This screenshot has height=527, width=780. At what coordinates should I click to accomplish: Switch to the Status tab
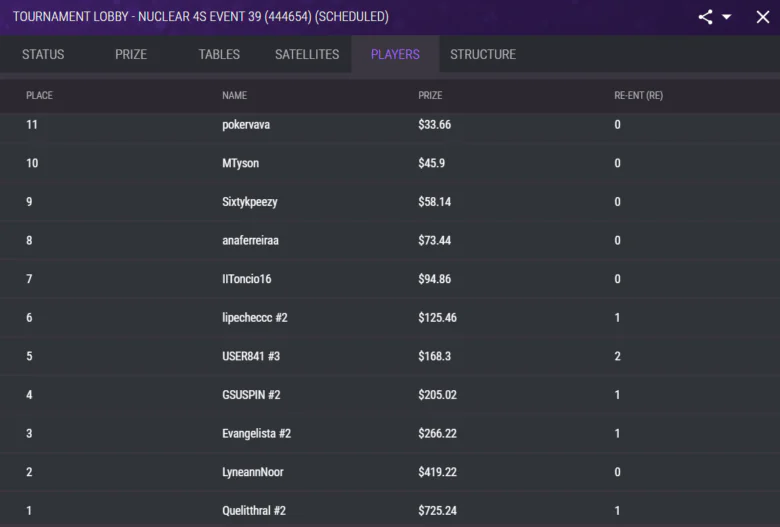[x=43, y=54]
